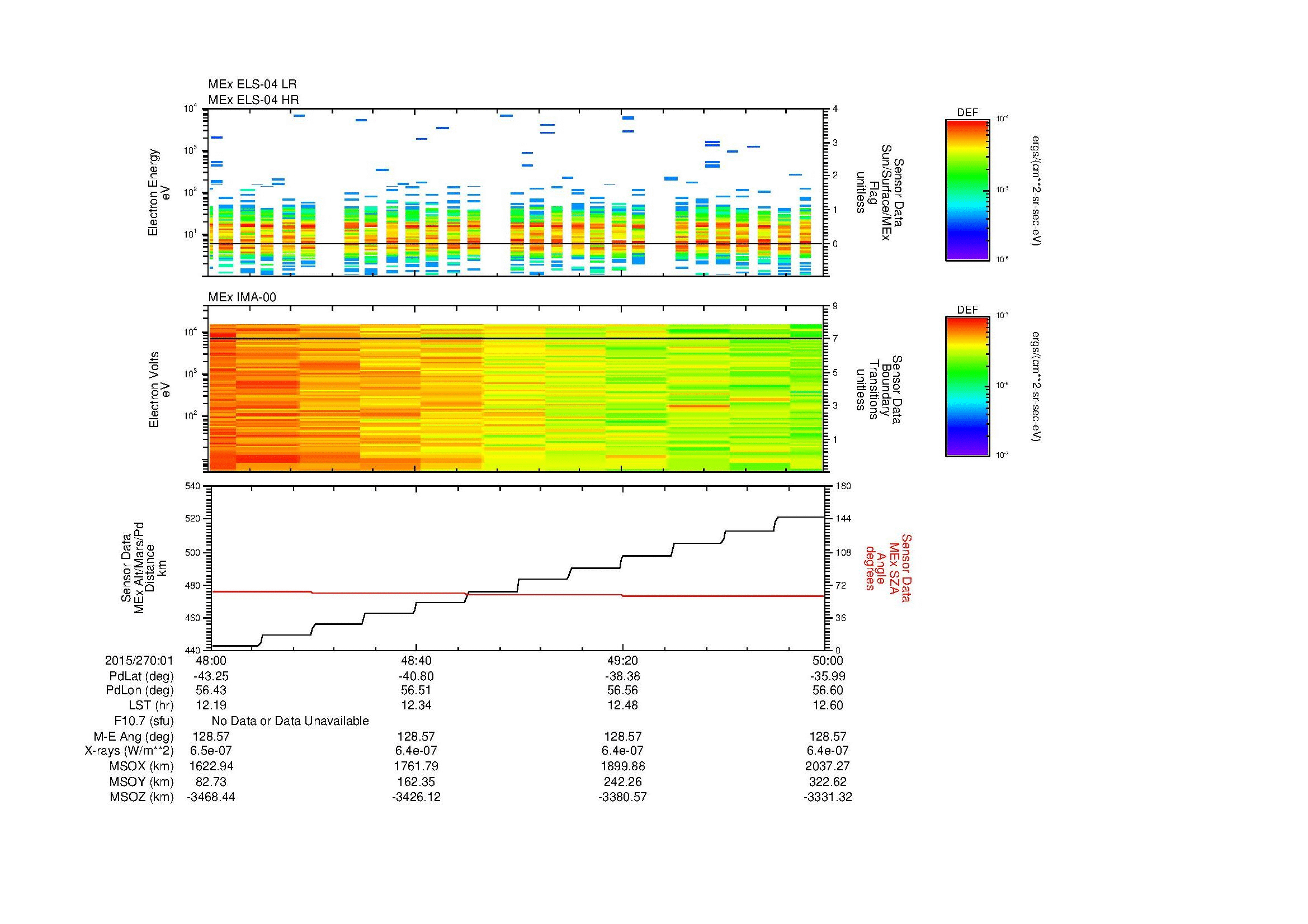
Task: Click the 'M-E Ang (deg)' row label
Action: click(134, 737)
